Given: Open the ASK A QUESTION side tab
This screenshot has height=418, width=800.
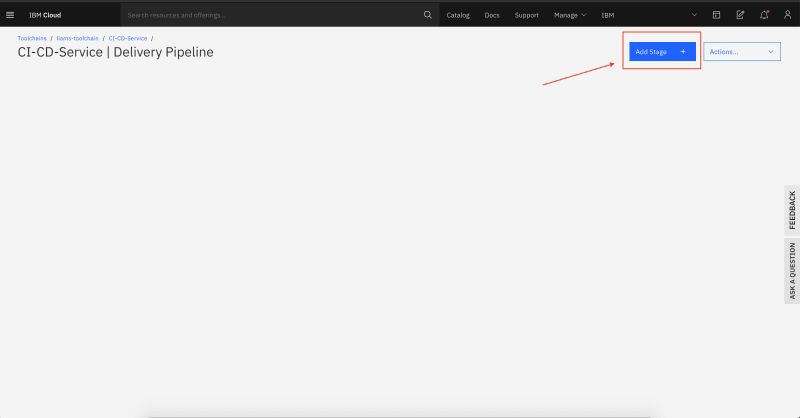Looking at the screenshot, I should pyautogui.click(x=792, y=271).
